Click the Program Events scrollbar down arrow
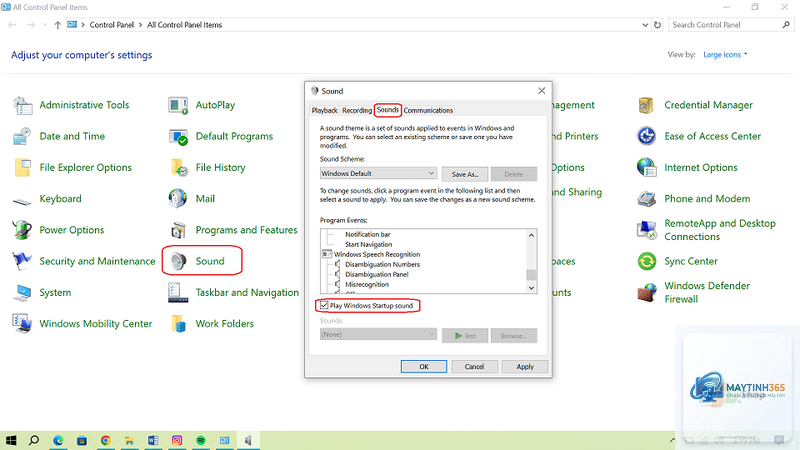Image resolution: width=800 pixels, height=450 pixels. tap(531, 288)
